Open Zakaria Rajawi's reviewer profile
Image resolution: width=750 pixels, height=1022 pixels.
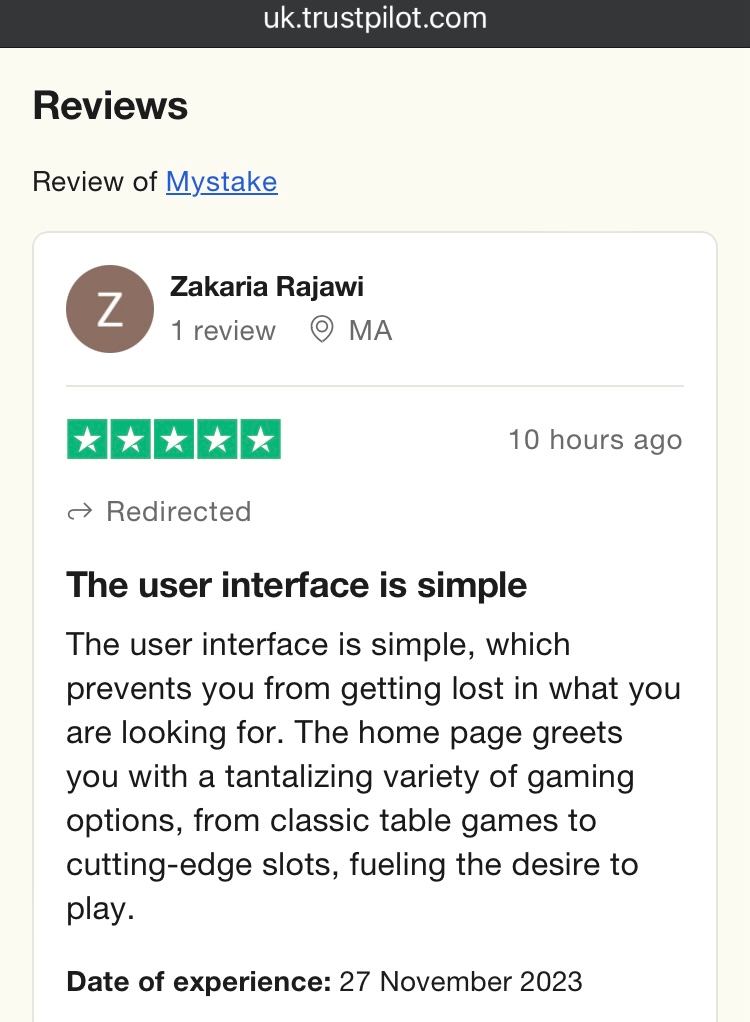click(267, 287)
